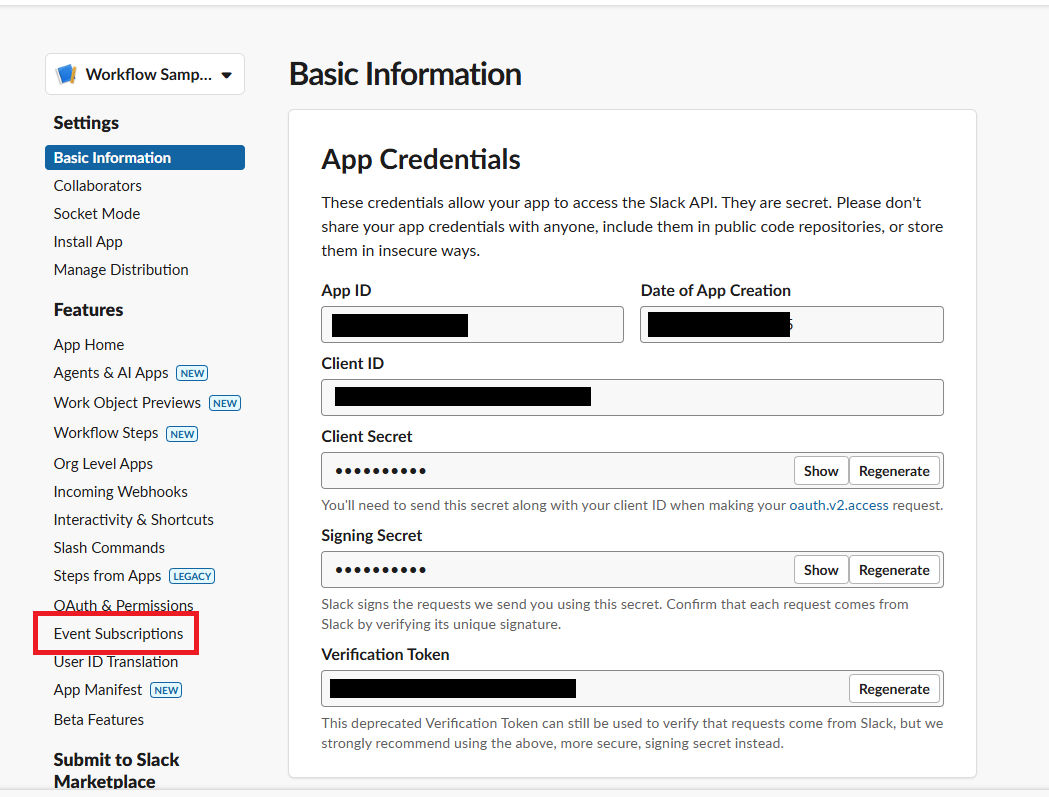Open OAuth & Permissions page
The width and height of the screenshot is (1049, 797).
click(123, 605)
